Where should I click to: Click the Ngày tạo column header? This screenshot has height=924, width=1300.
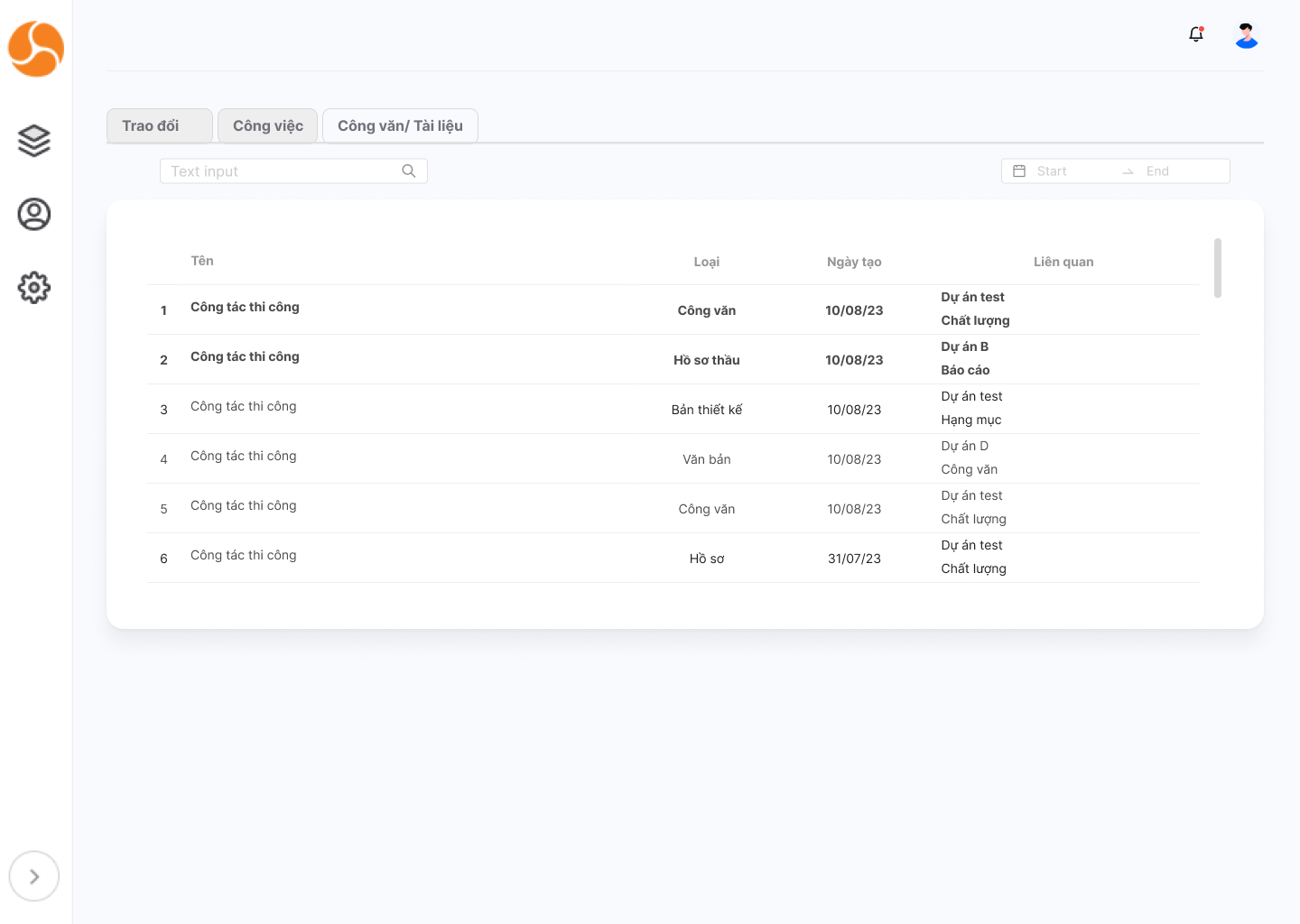(x=854, y=262)
